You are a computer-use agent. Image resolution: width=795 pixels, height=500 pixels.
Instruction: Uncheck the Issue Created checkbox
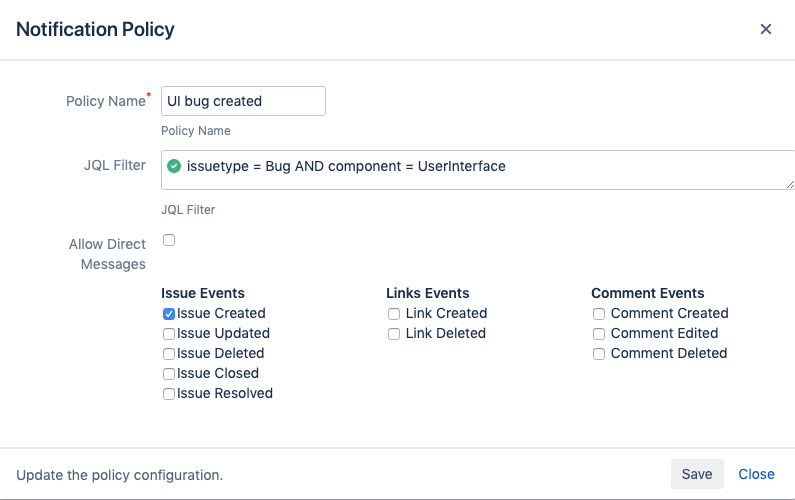169,313
